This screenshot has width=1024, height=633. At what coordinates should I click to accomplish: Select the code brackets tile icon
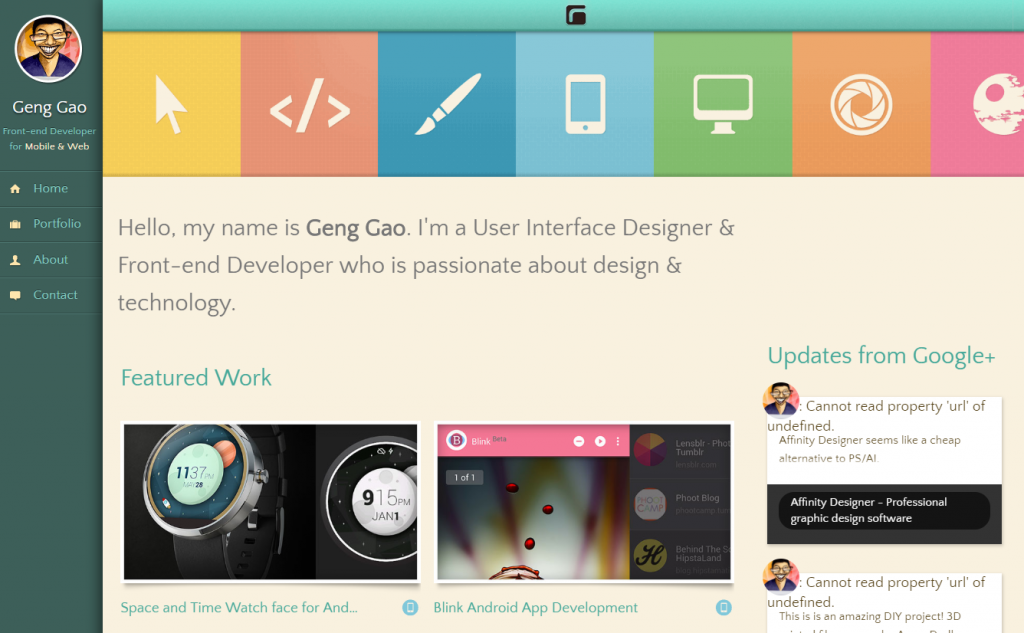(309, 104)
